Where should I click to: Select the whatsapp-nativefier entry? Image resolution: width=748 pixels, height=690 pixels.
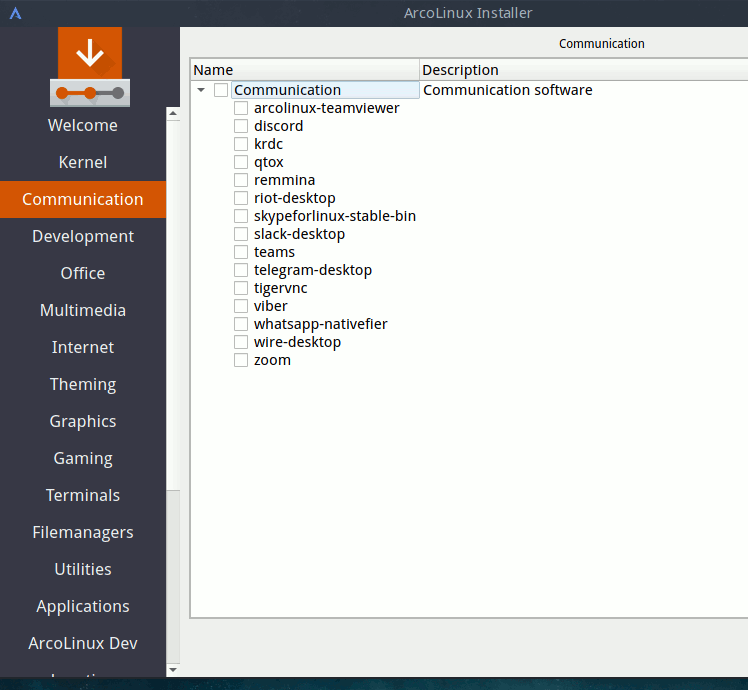point(320,324)
